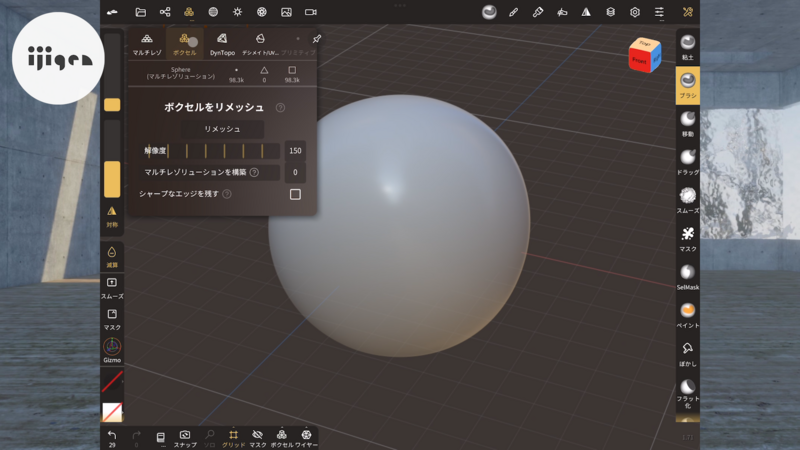The width and height of the screenshot is (800, 450).
Task: Open the Topology menu in top bar
Action: [x=189, y=12]
